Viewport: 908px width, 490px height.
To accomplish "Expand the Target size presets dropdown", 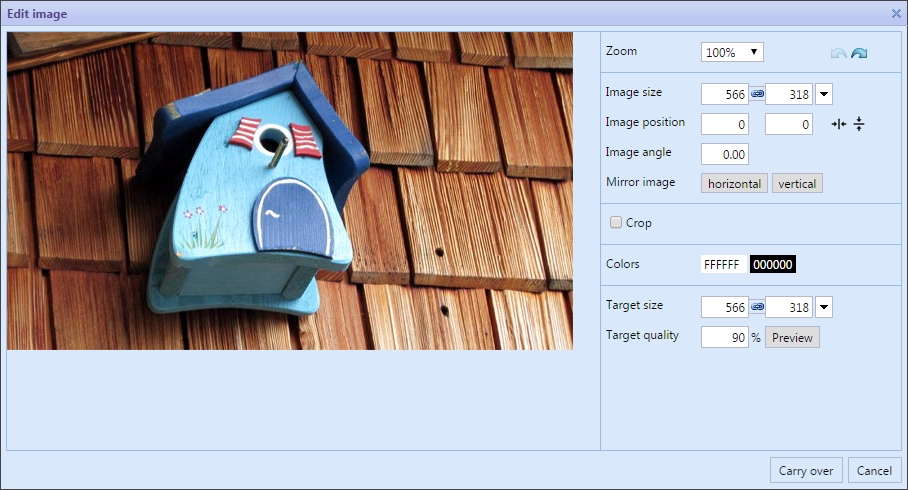I will point(824,307).
